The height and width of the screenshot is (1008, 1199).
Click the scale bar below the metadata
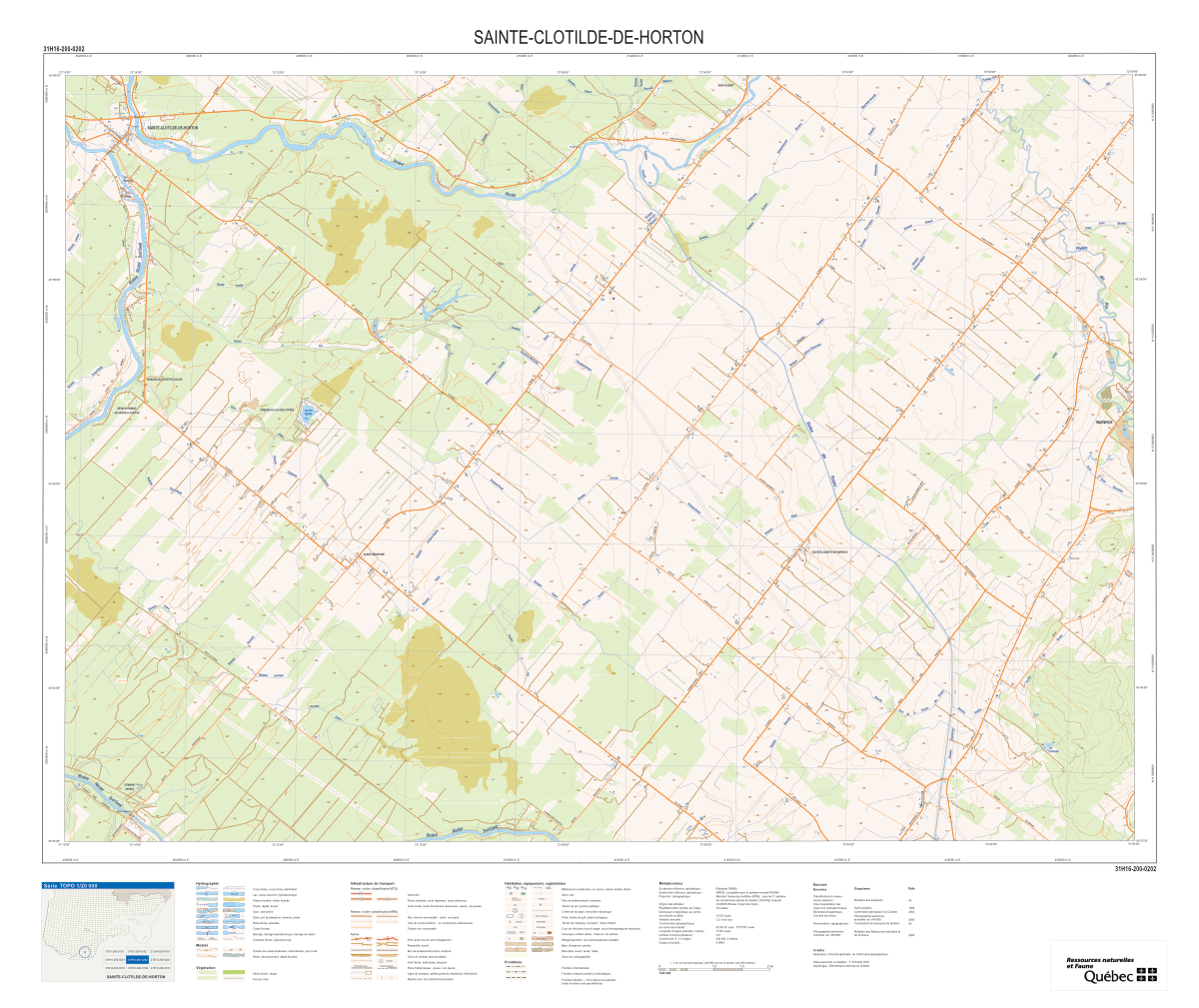click(x=715, y=969)
